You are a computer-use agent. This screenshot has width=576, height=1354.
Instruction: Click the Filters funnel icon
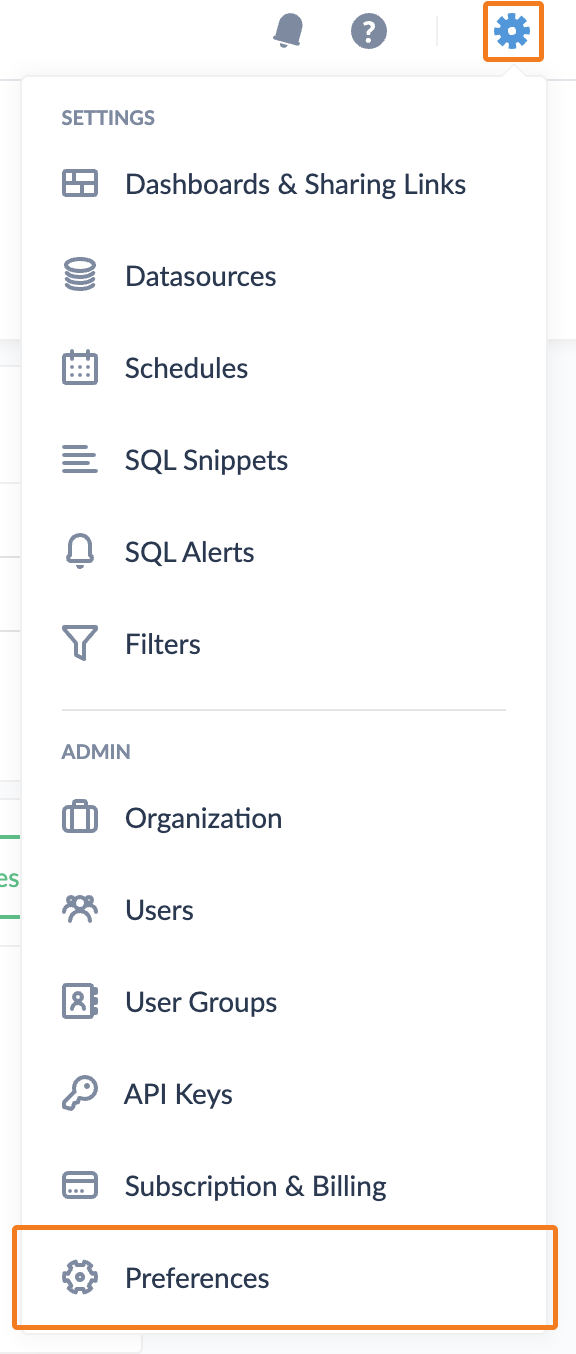click(80, 644)
